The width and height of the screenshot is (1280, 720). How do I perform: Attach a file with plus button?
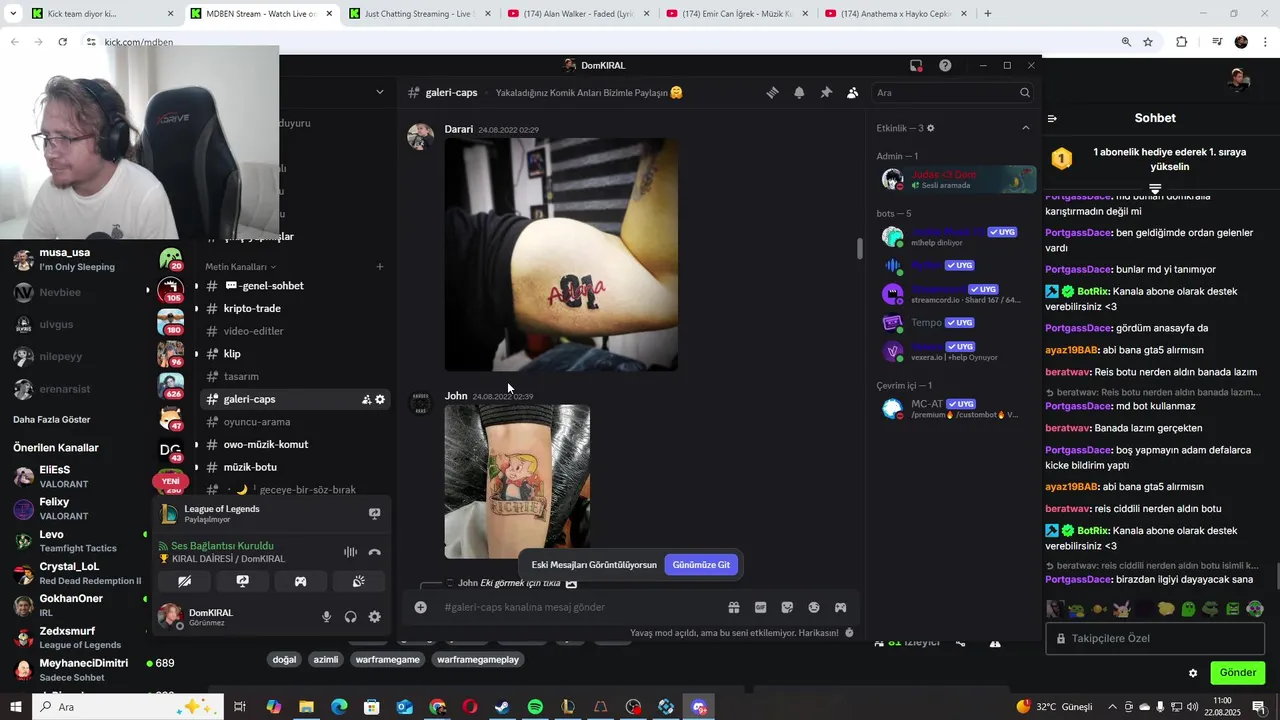point(421,607)
